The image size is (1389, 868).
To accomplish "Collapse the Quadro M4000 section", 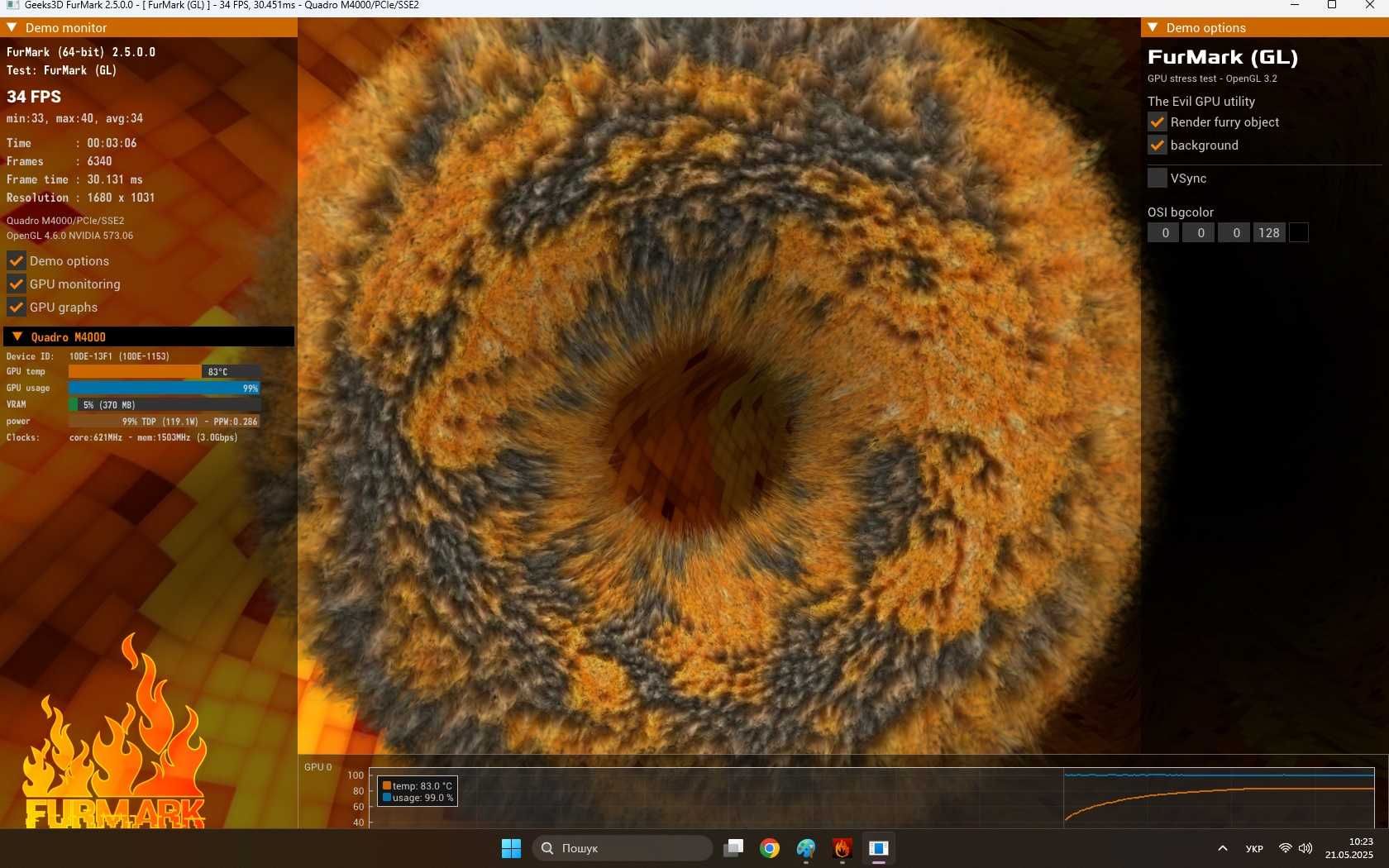I will pyautogui.click(x=17, y=336).
